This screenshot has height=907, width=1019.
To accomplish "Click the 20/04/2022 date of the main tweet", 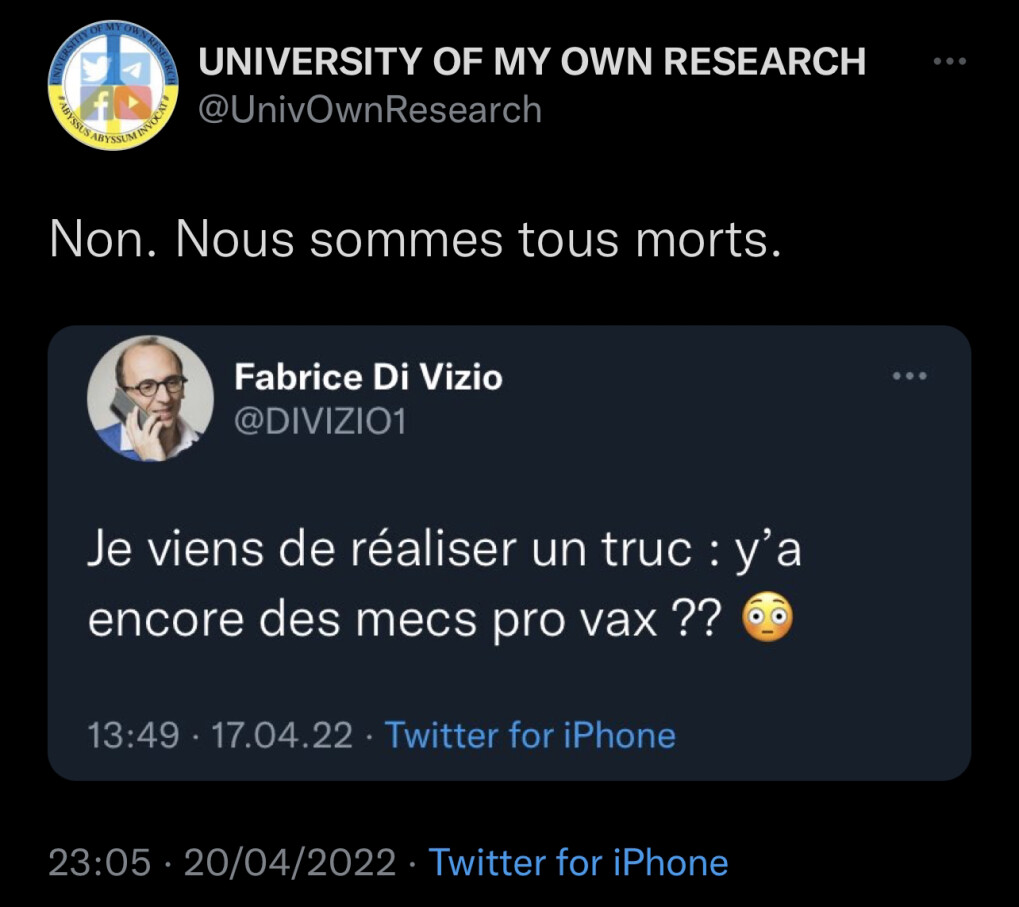I will tap(290, 862).
